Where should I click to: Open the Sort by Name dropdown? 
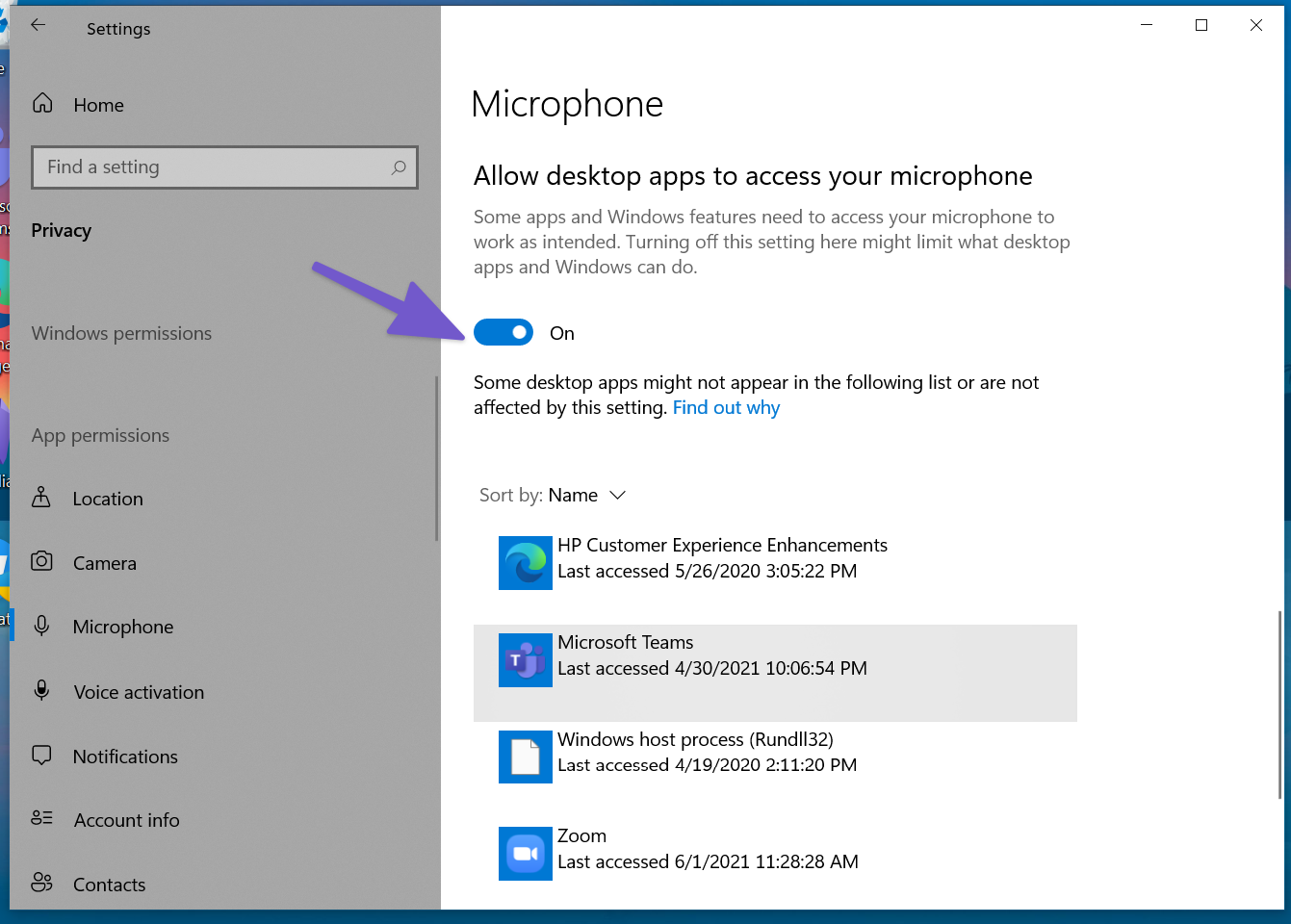[x=553, y=495]
